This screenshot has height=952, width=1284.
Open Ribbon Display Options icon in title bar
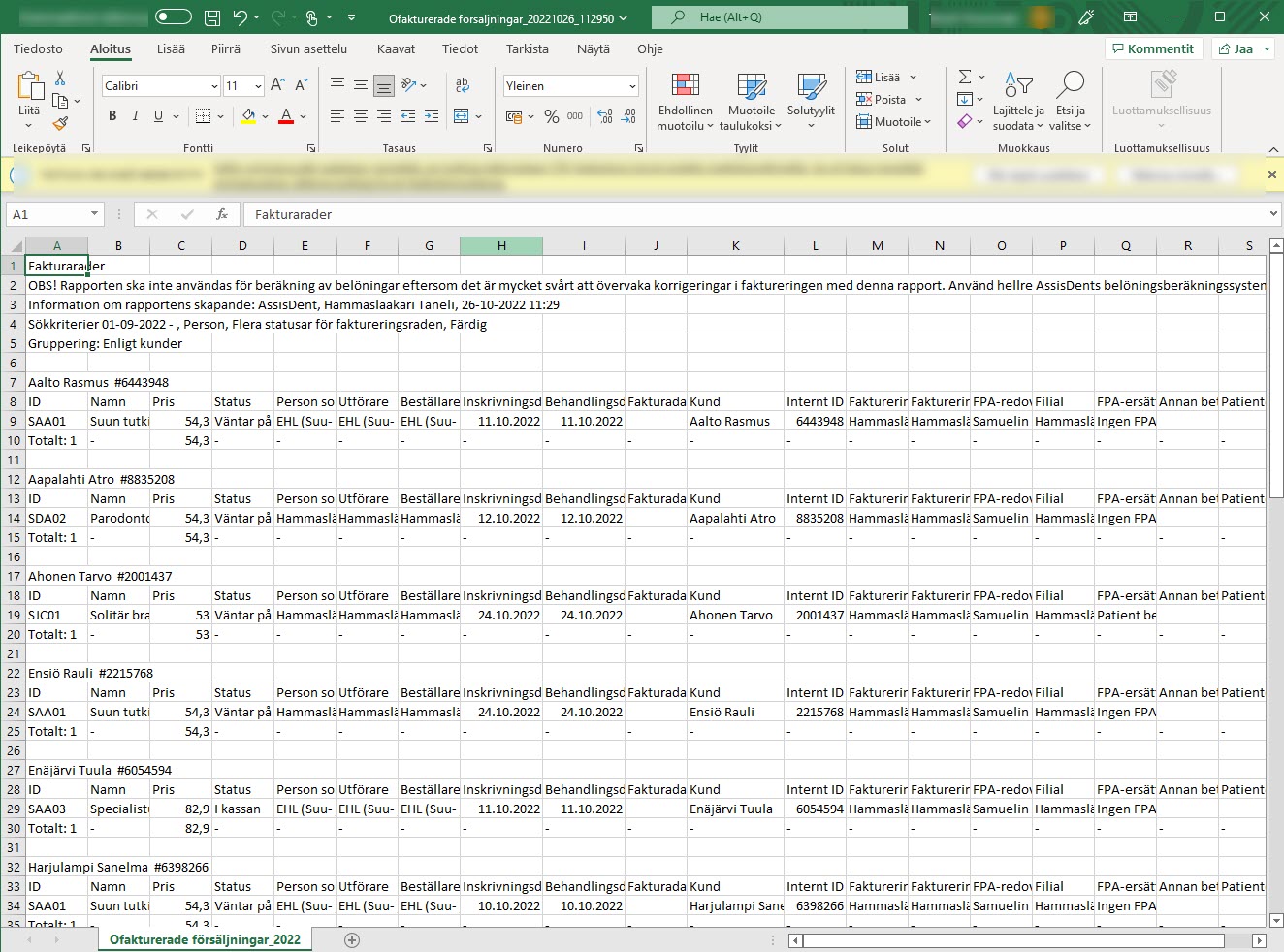1130,17
